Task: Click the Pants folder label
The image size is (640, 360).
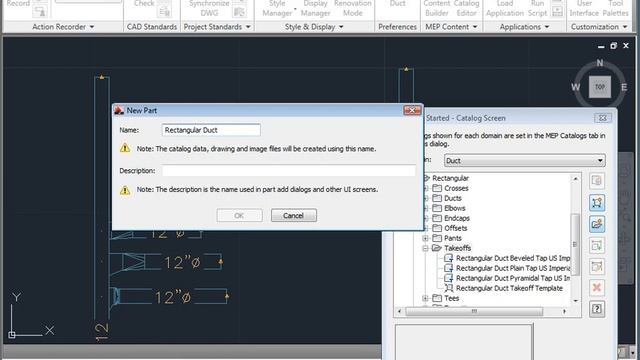Action: pyautogui.click(x=453, y=238)
